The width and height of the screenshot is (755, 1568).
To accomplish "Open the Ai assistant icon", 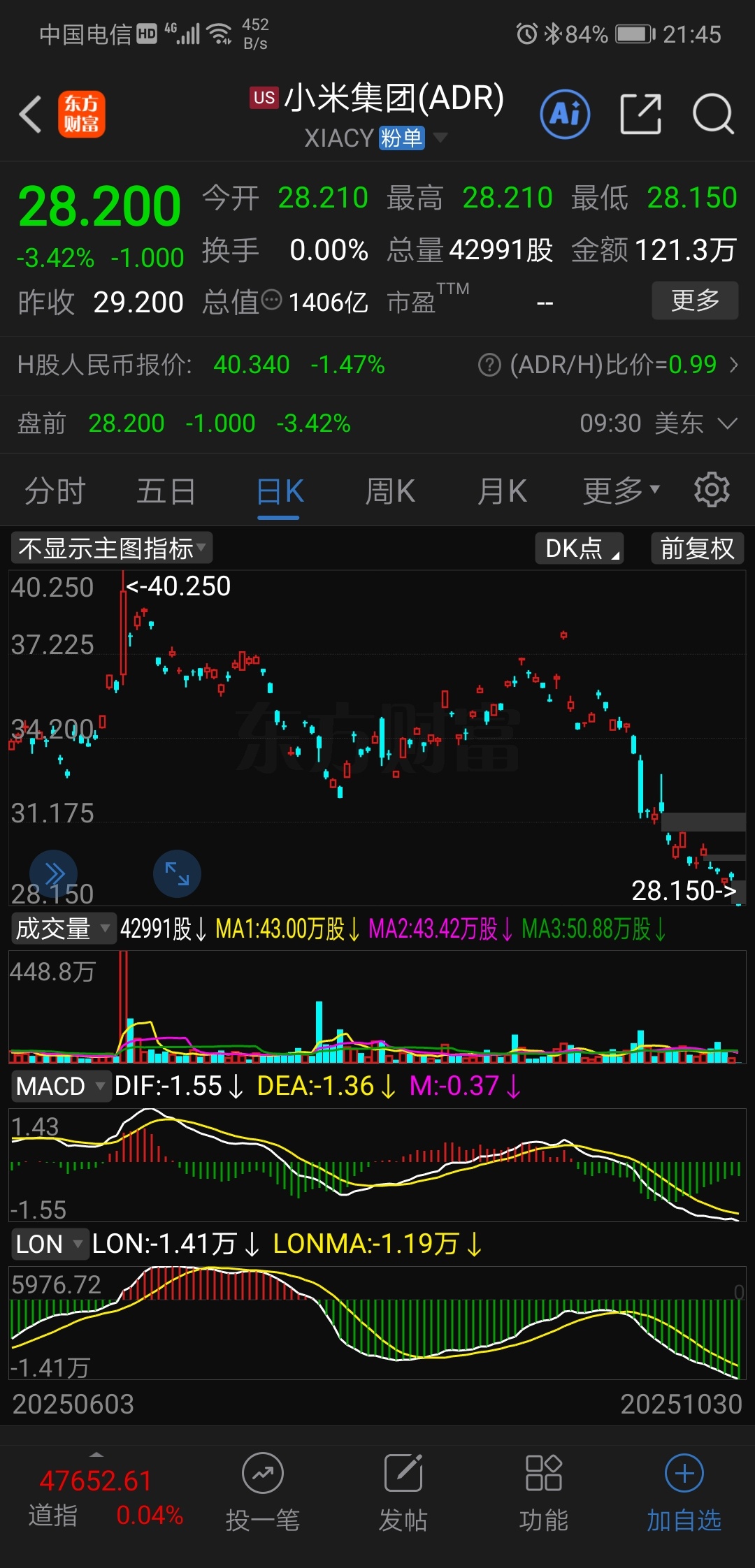I will [x=565, y=114].
